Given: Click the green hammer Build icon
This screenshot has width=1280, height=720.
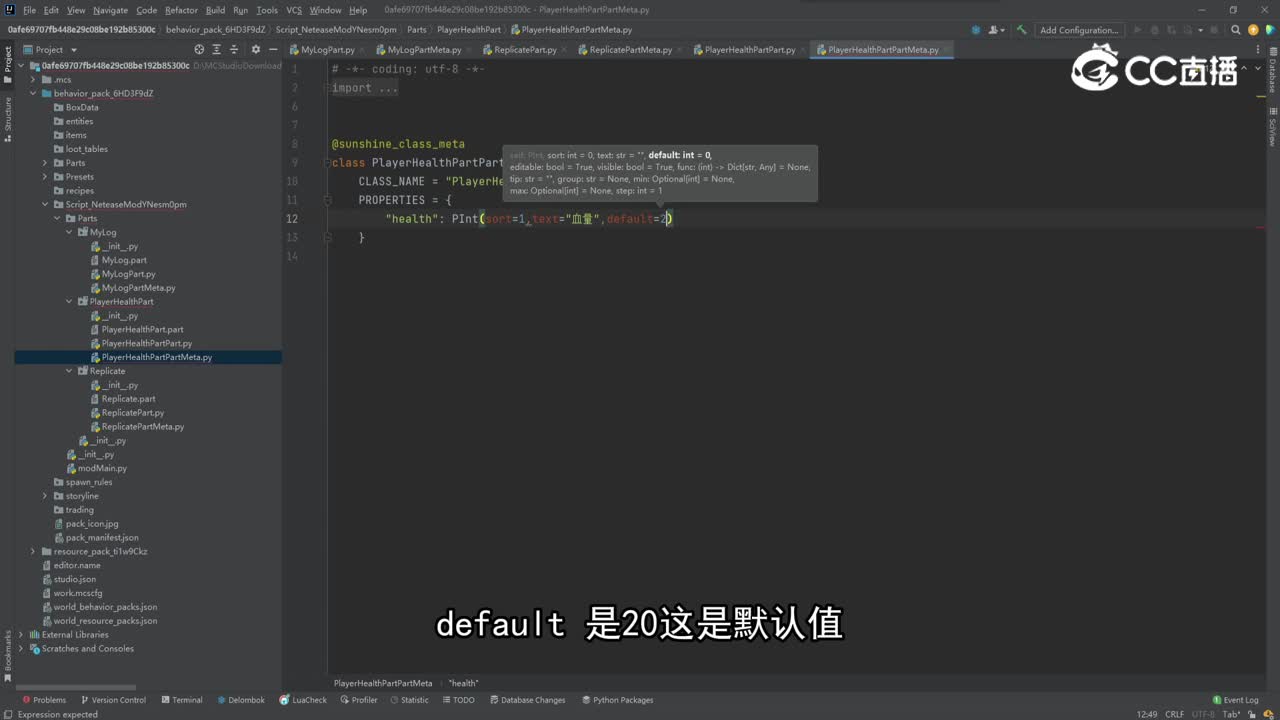Looking at the screenshot, I should coord(1021,30).
